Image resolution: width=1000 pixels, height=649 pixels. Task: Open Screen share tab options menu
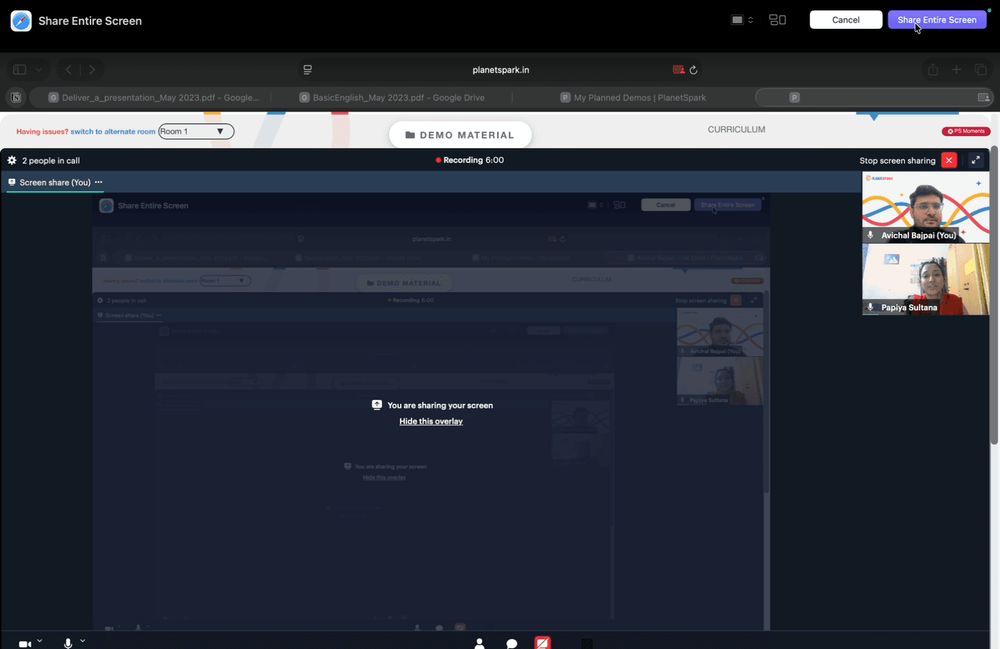pyautogui.click(x=98, y=182)
